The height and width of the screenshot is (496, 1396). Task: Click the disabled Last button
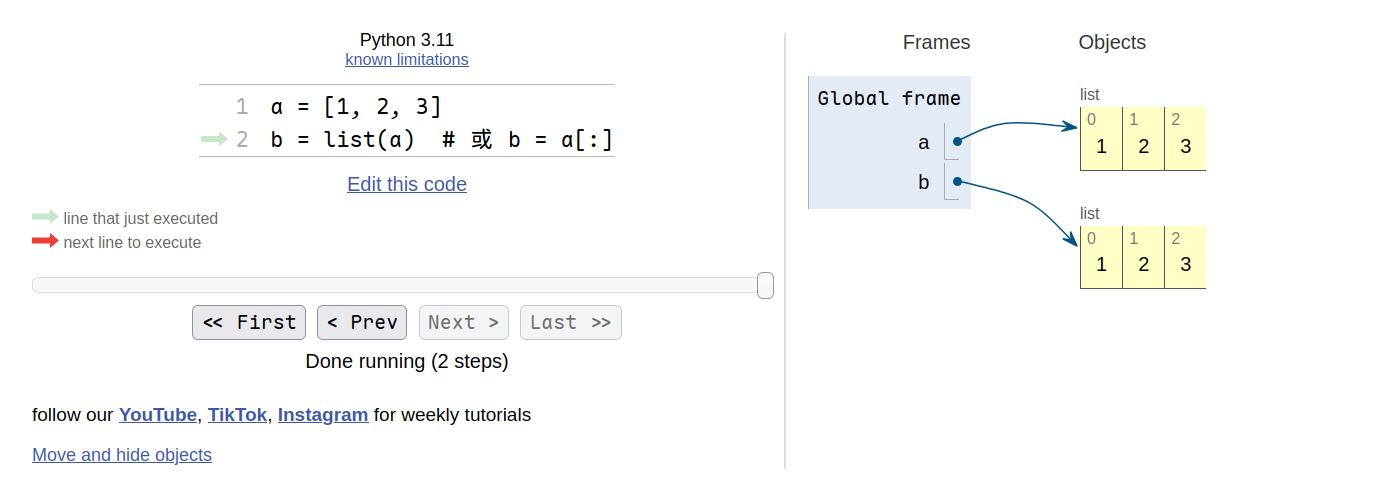click(x=571, y=322)
